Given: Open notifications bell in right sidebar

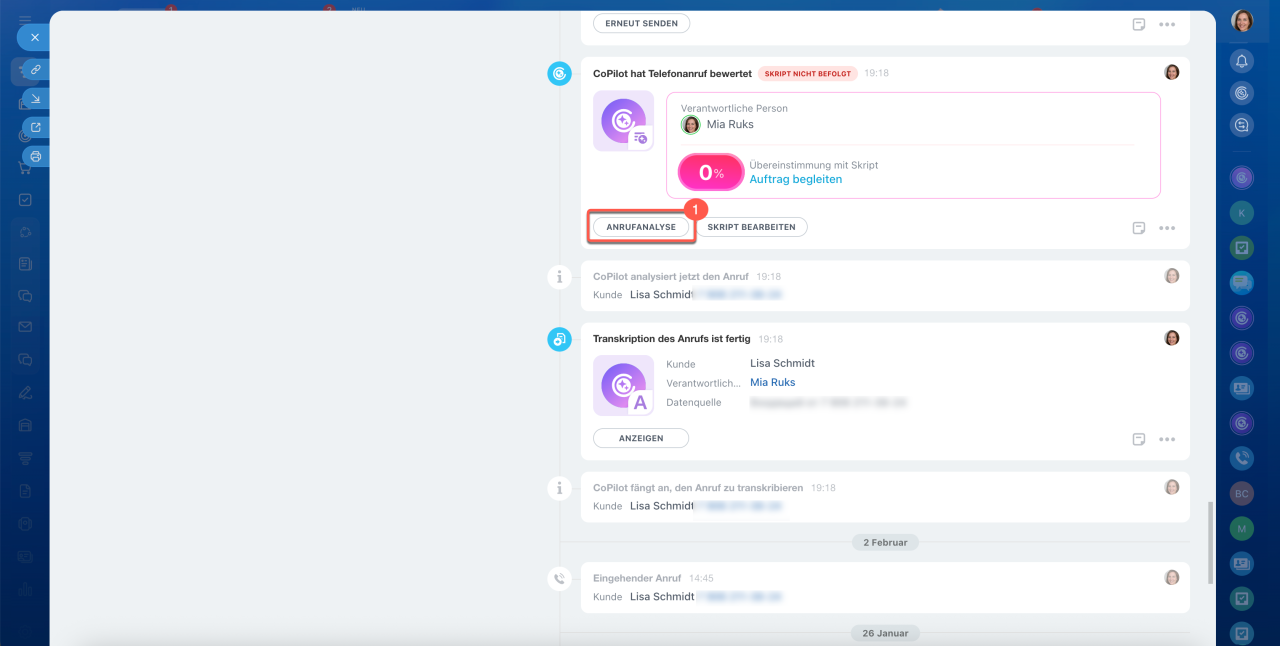Looking at the screenshot, I should [1242, 62].
